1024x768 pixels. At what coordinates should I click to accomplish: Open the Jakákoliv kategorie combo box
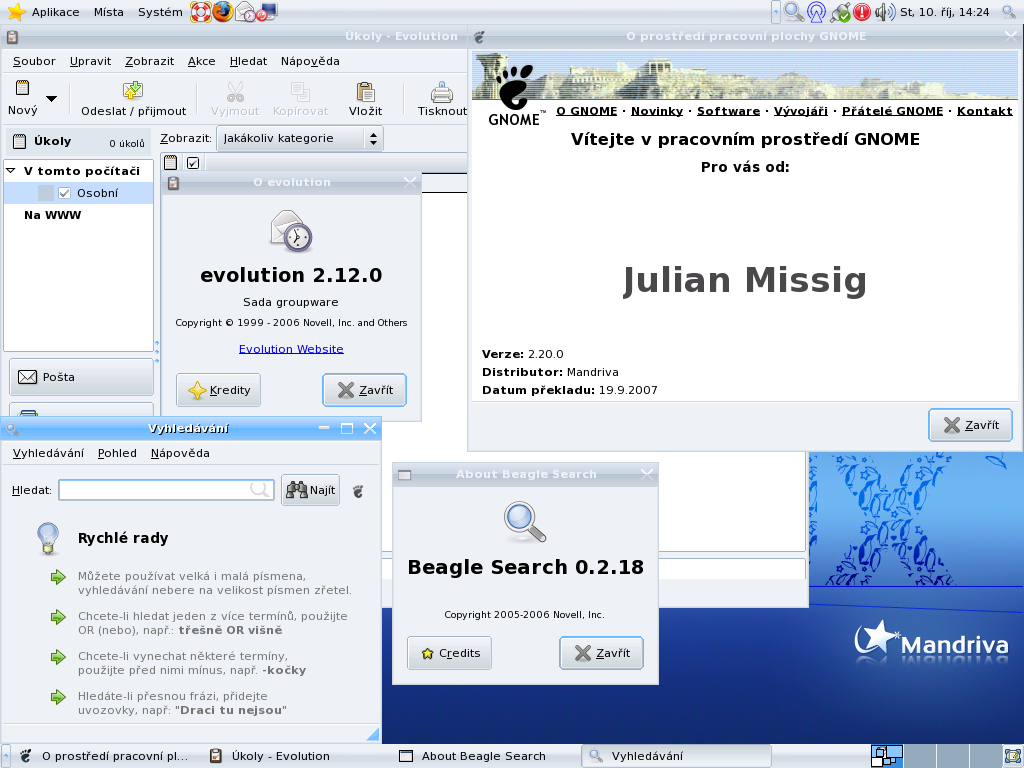[x=300, y=138]
